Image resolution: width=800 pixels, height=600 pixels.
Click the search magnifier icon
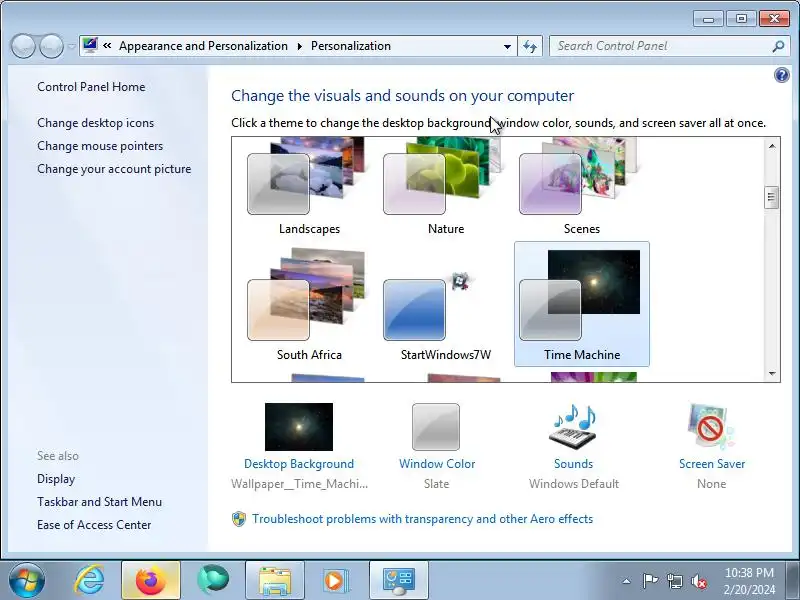click(778, 46)
